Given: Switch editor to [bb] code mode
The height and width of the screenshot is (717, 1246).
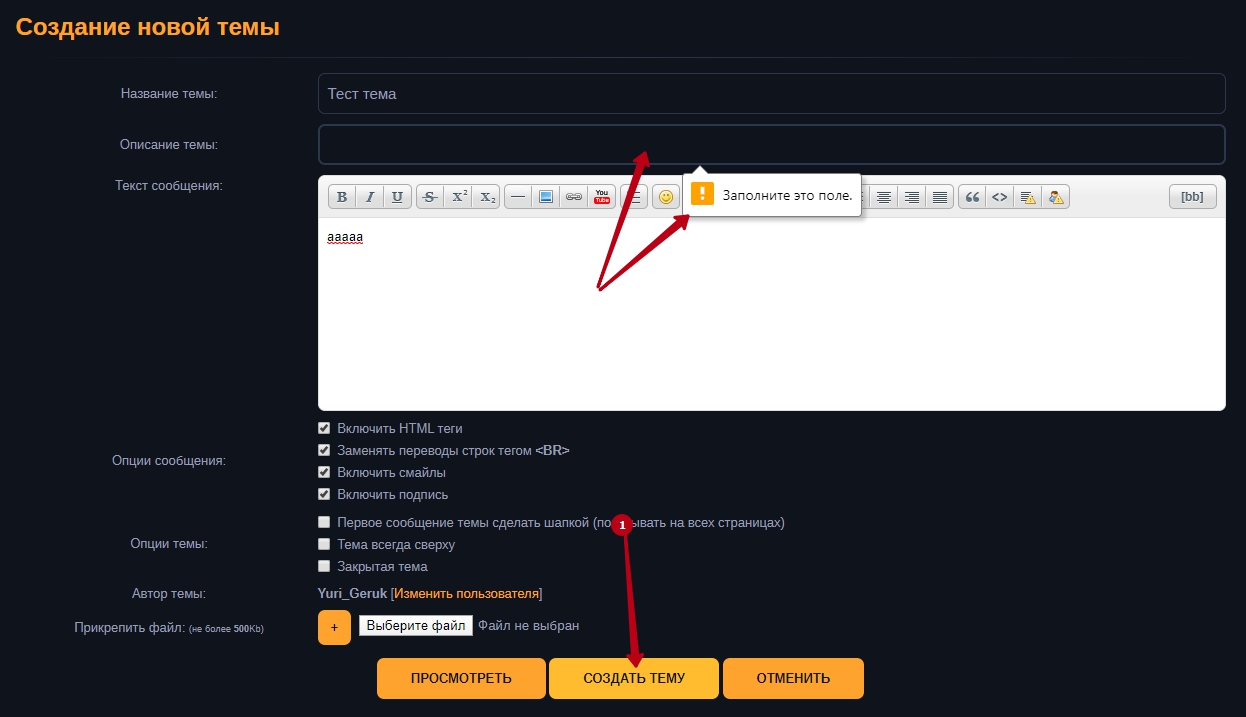Looking at the screenshot, I should click(1192, 197).
